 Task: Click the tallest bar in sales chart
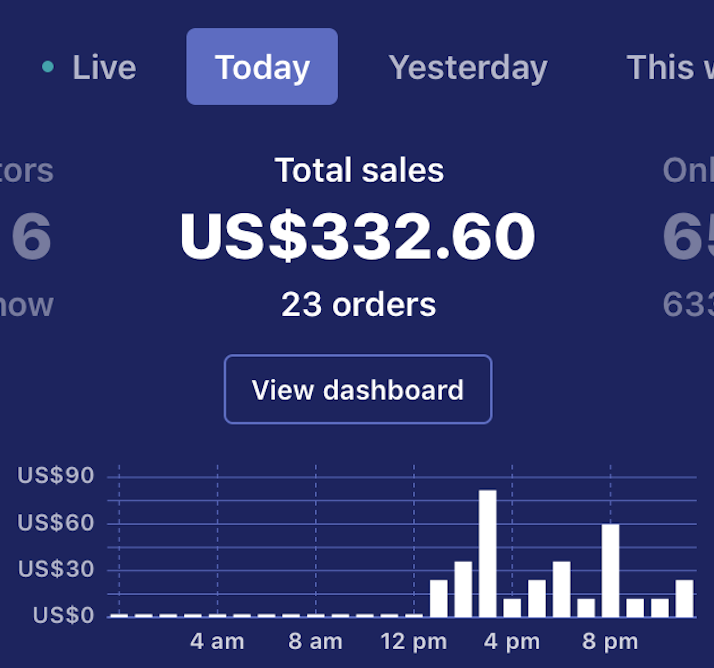[488, 552]
